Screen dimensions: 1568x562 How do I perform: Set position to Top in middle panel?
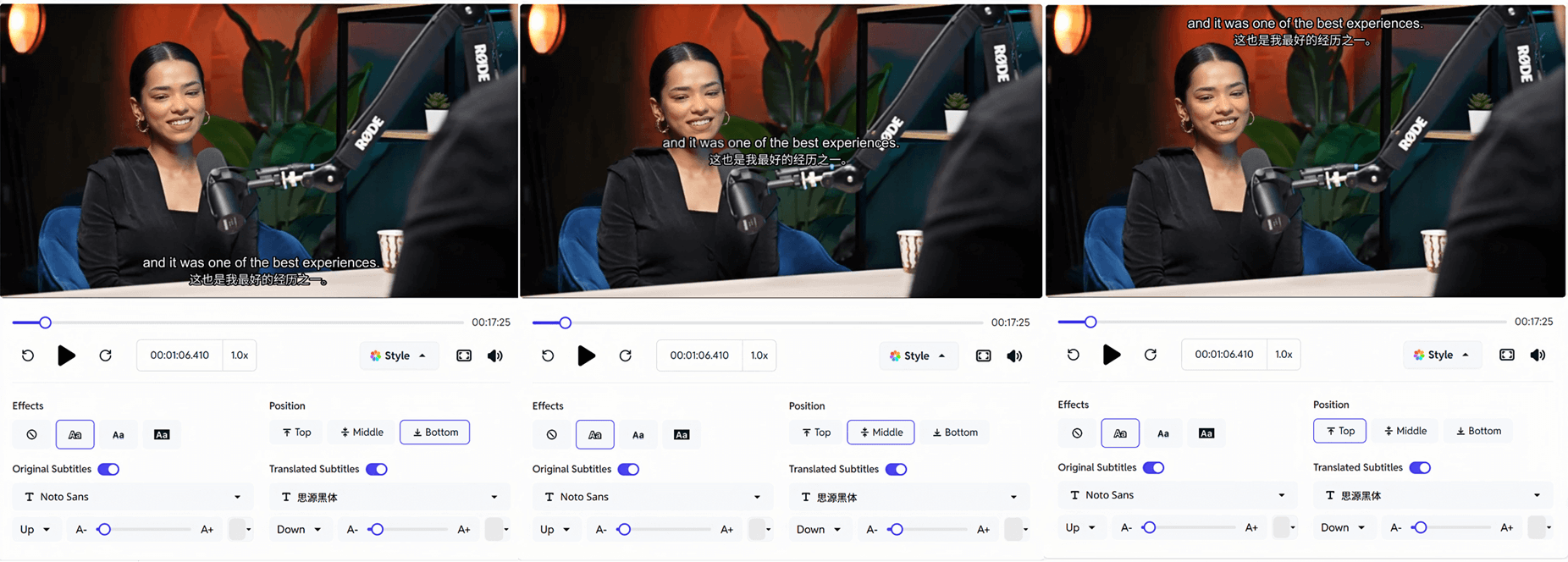(817, 432)
